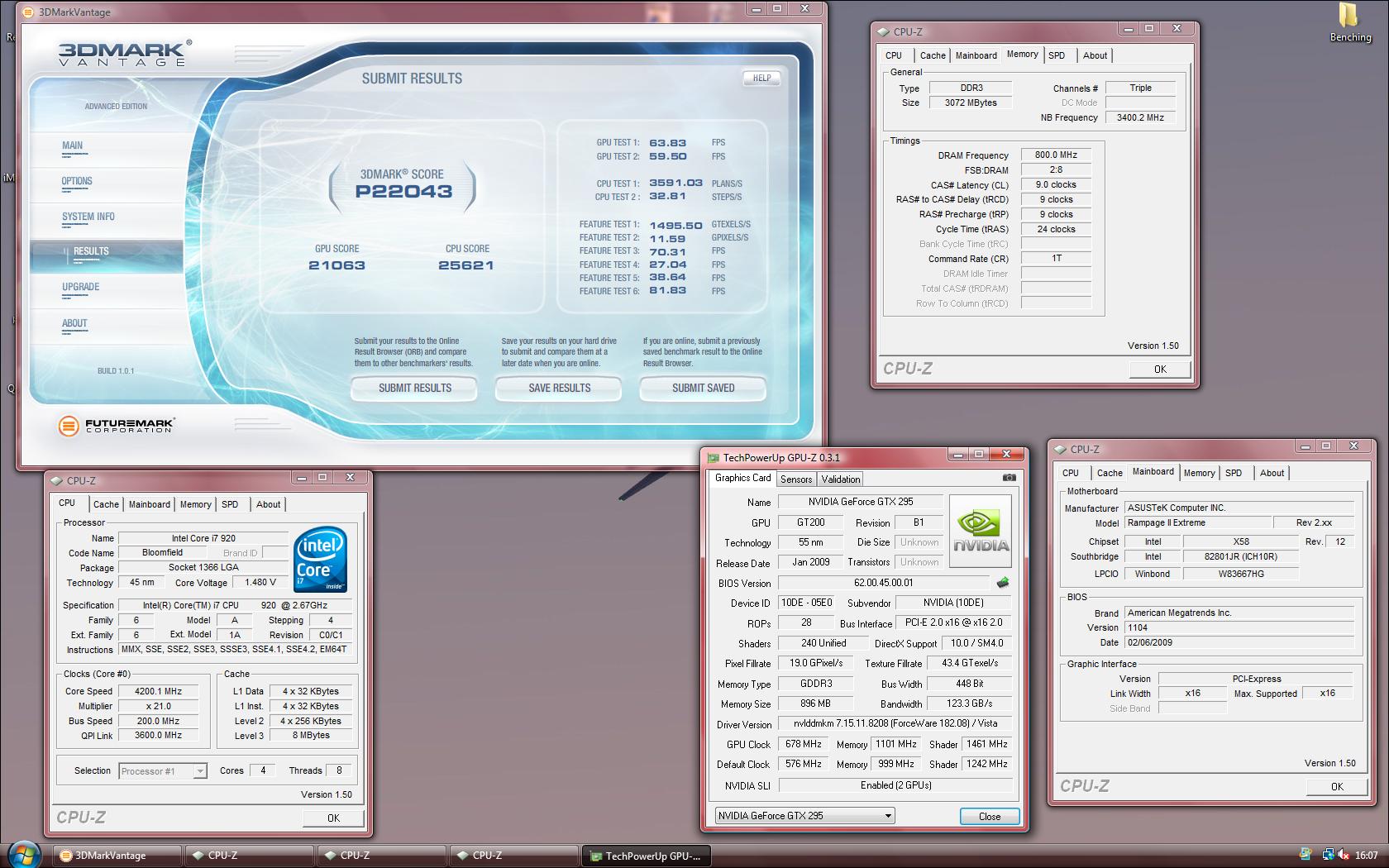Maximize the 3DMarkVantage window

[x=777, y=8]
